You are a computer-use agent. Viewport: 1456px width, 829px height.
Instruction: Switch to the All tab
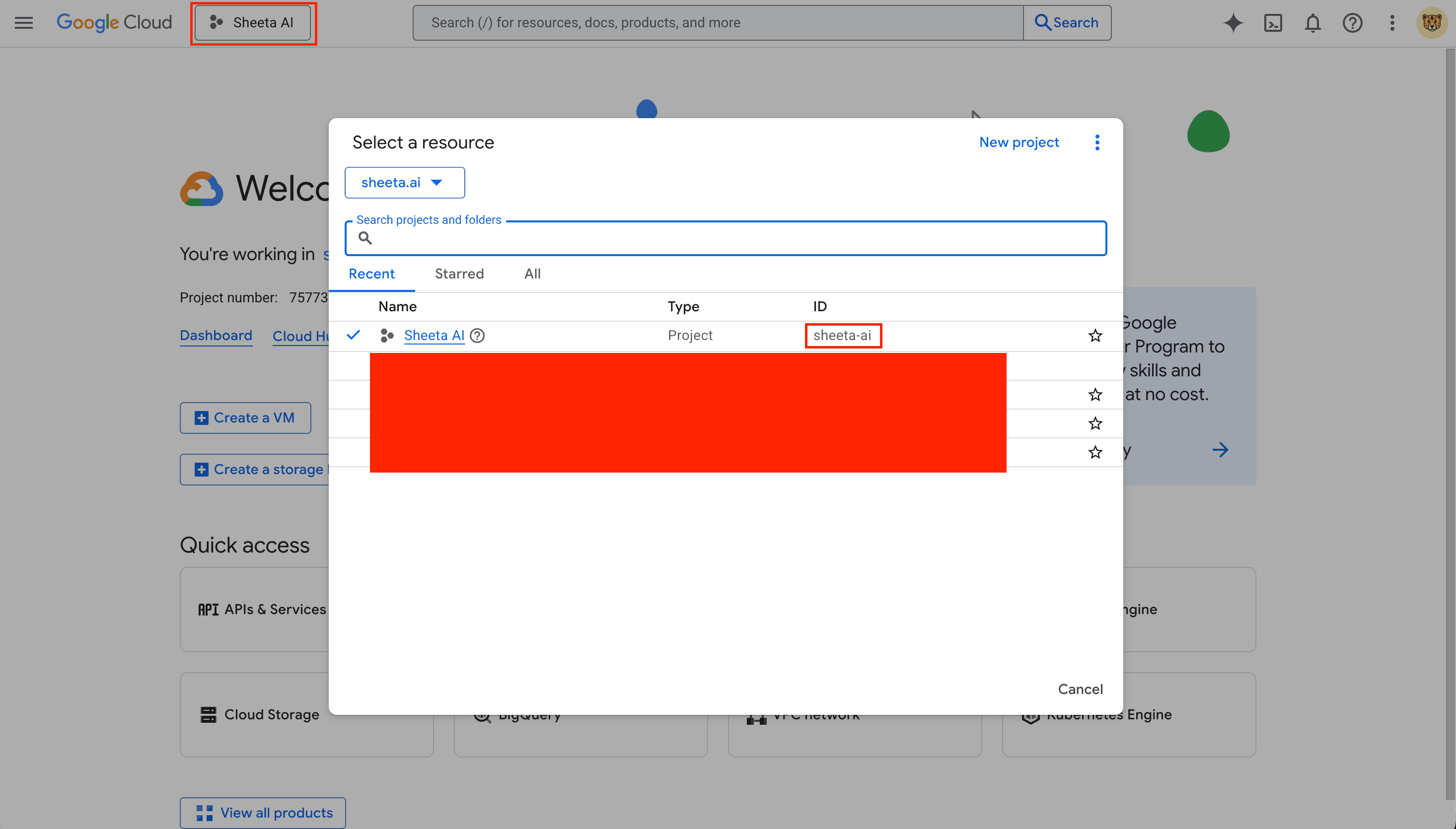pos(532,274)
